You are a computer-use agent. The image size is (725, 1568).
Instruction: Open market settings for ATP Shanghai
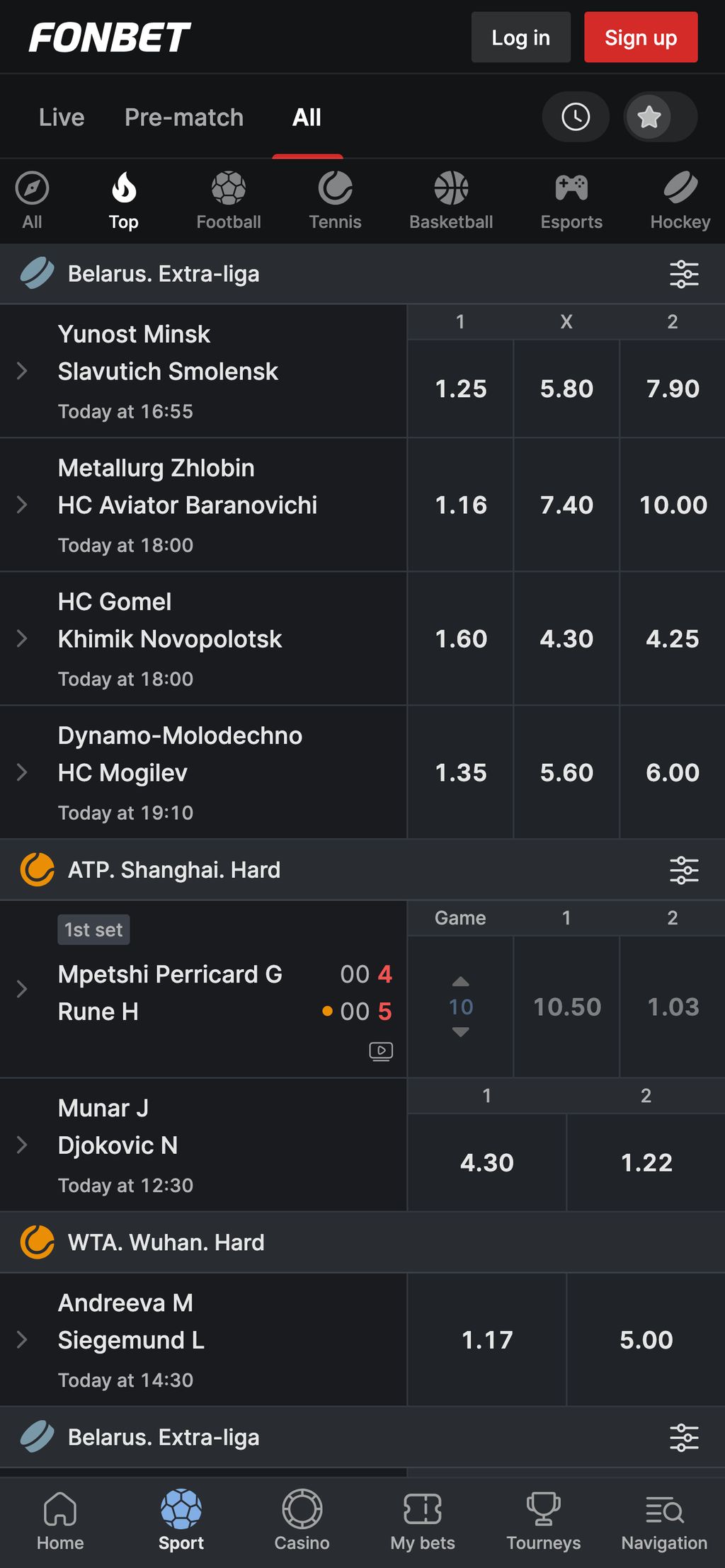click(x=684, y=870)
